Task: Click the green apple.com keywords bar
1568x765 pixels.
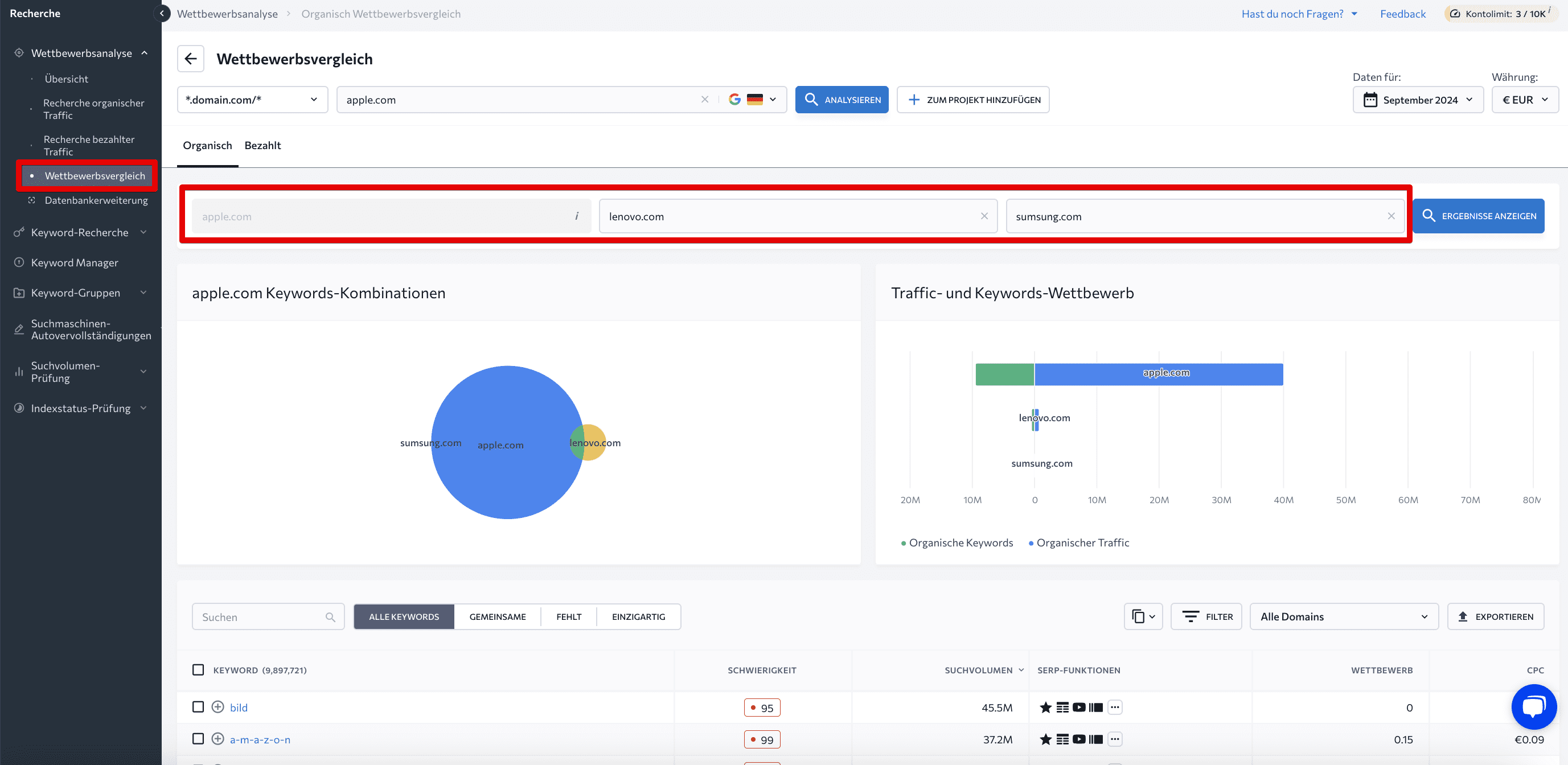Action: [x=1004, y=375]
